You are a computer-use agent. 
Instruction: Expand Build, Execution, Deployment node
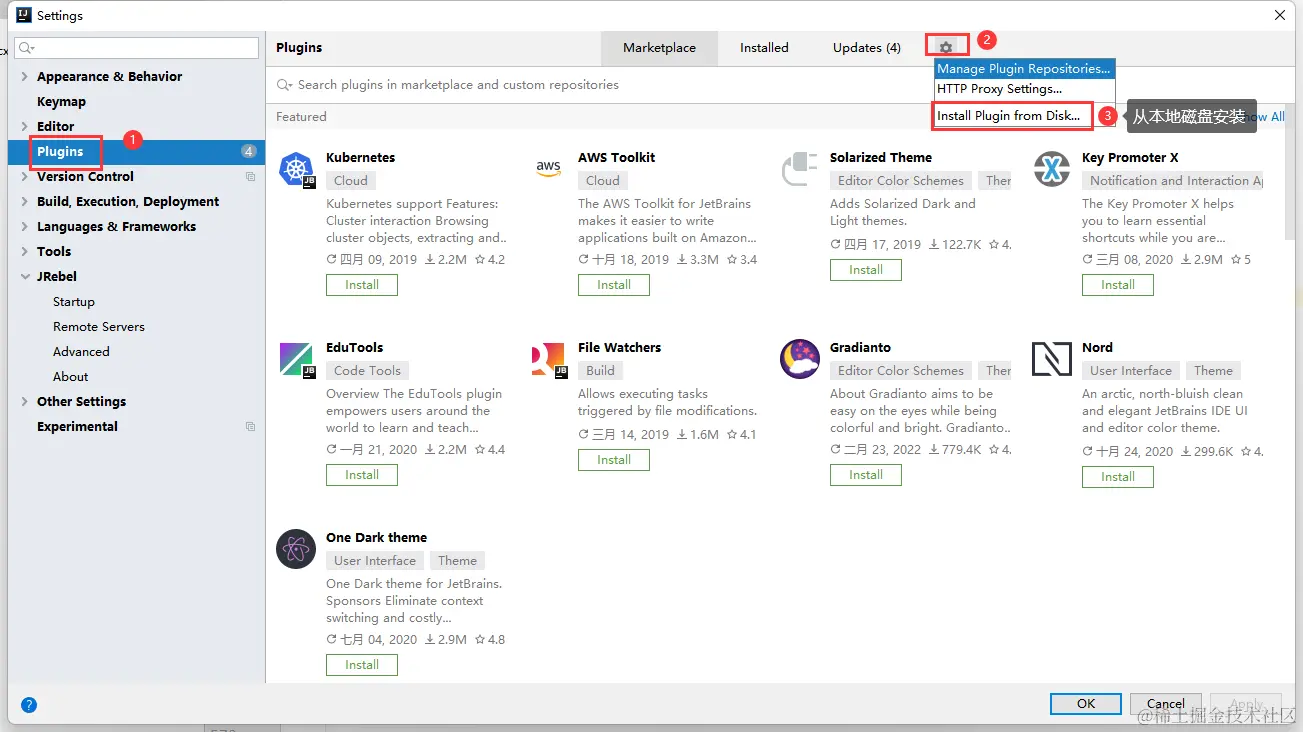[25, 202]
